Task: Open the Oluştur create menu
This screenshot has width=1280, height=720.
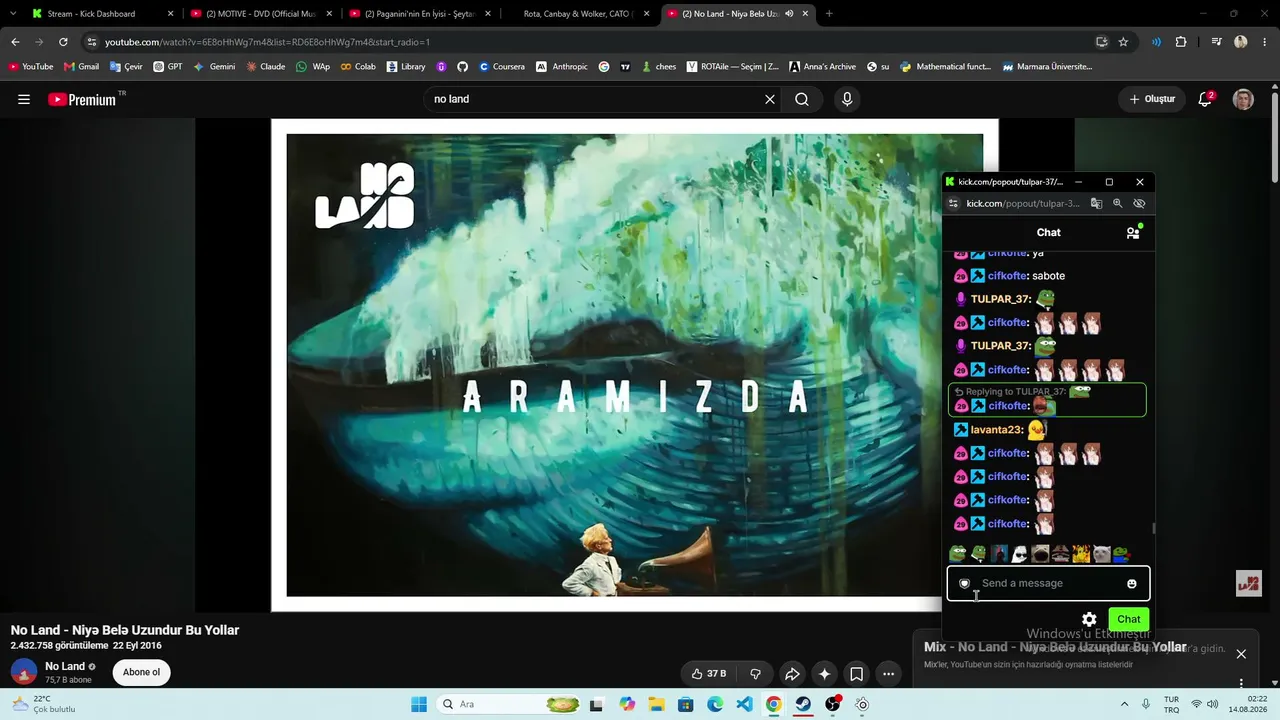Action: (1152, 99)
